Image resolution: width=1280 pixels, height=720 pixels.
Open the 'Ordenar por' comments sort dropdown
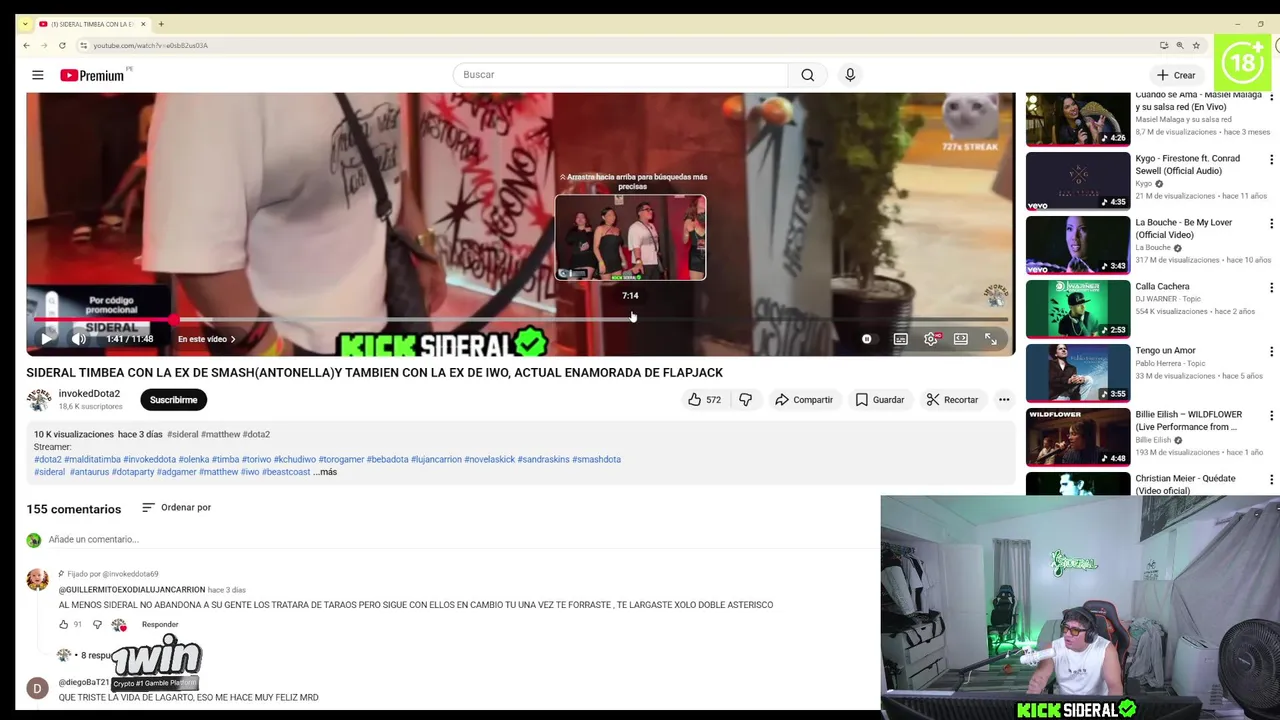click(177, 508)
